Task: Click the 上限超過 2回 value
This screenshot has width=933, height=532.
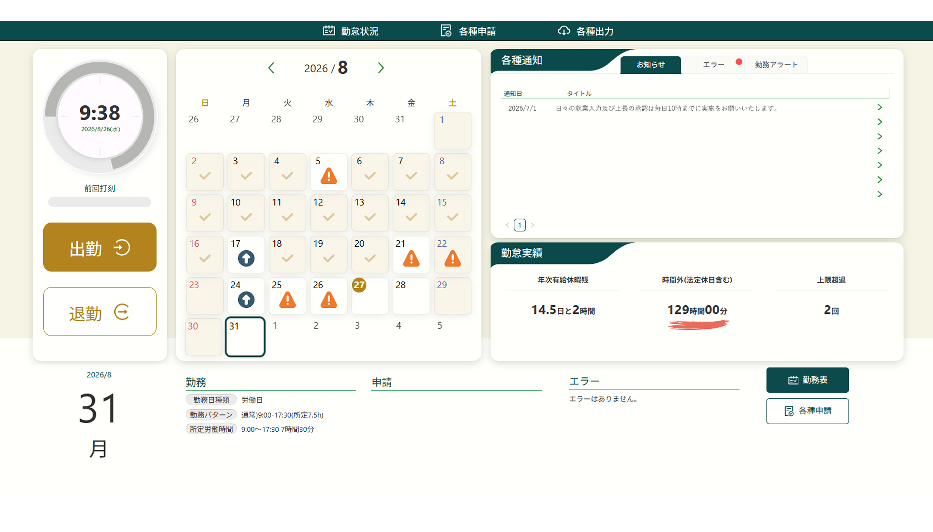Action: pos(831,310)
